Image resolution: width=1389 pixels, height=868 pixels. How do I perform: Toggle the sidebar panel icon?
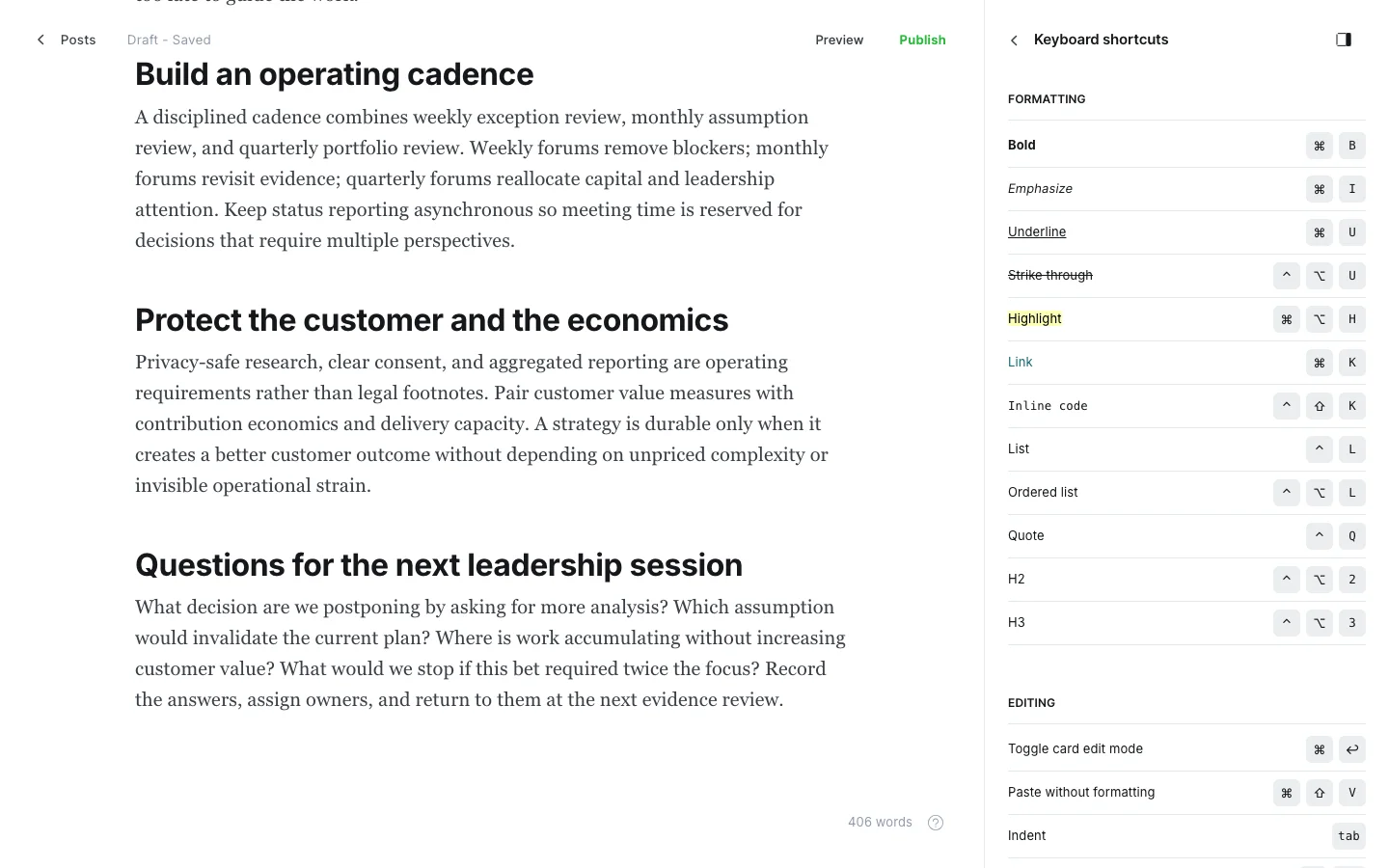click(1344, 40)
